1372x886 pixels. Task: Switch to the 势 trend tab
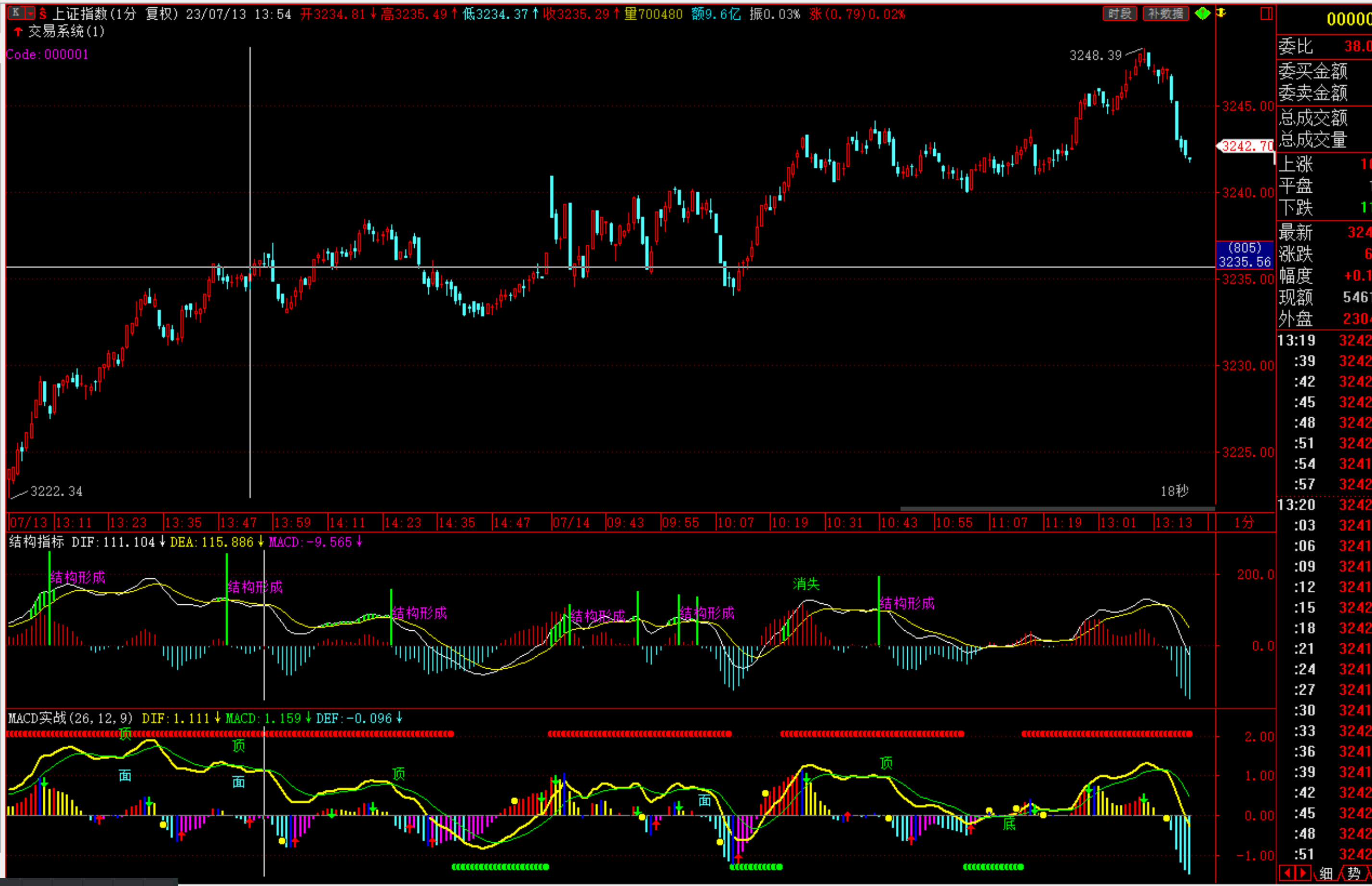[1354, 874]
